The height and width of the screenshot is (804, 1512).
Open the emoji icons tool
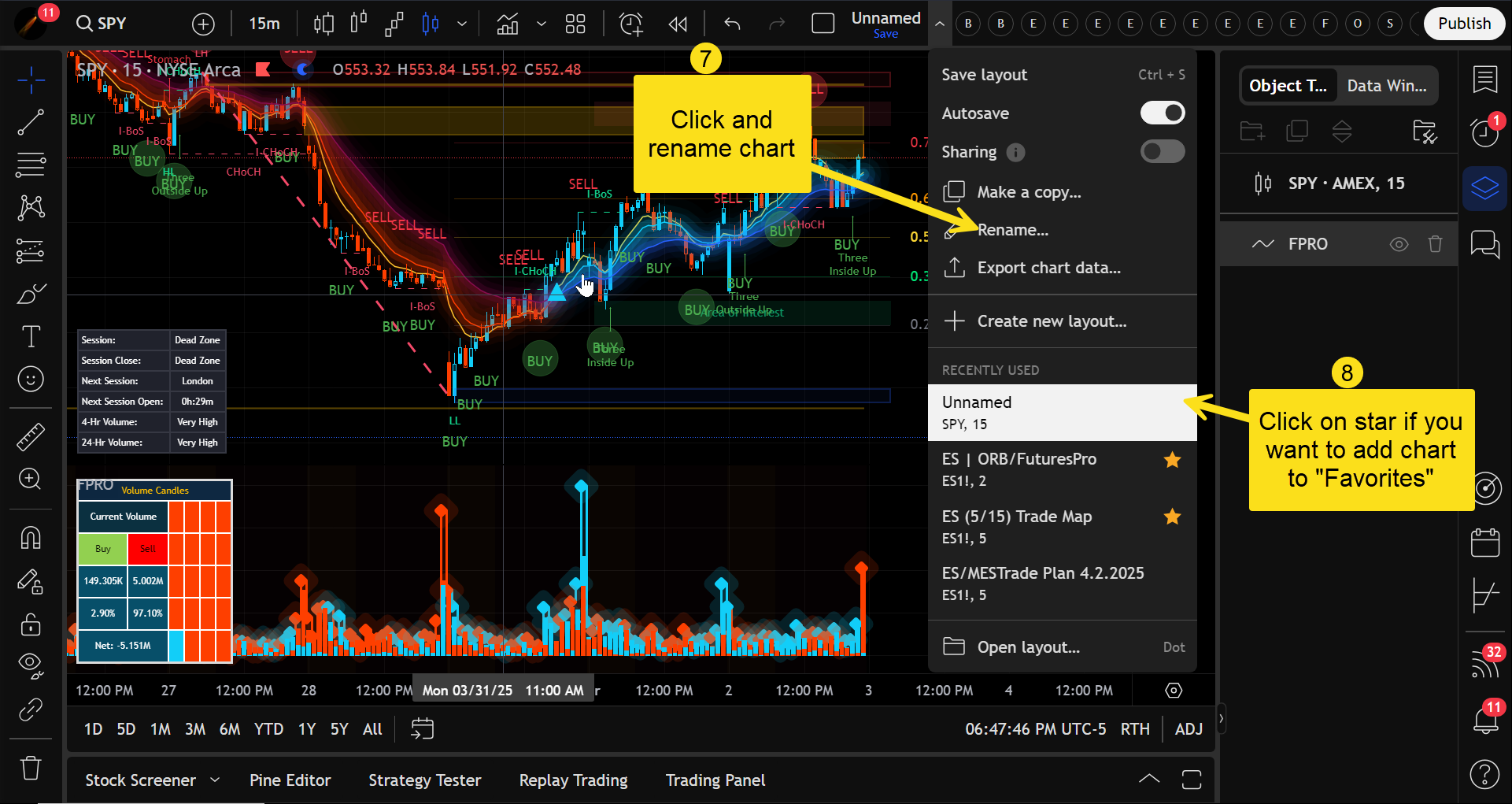coord(31,380)
